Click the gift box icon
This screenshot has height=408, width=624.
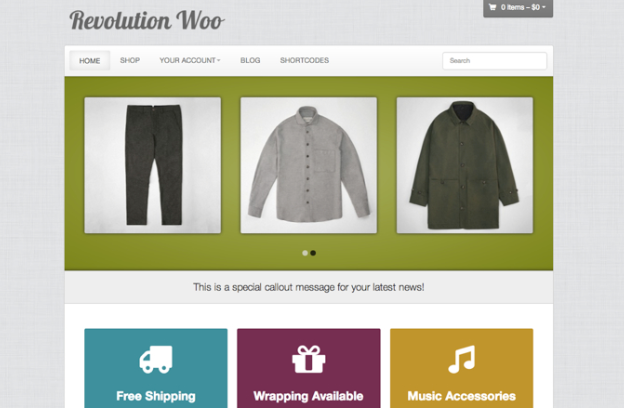point(308,359)
